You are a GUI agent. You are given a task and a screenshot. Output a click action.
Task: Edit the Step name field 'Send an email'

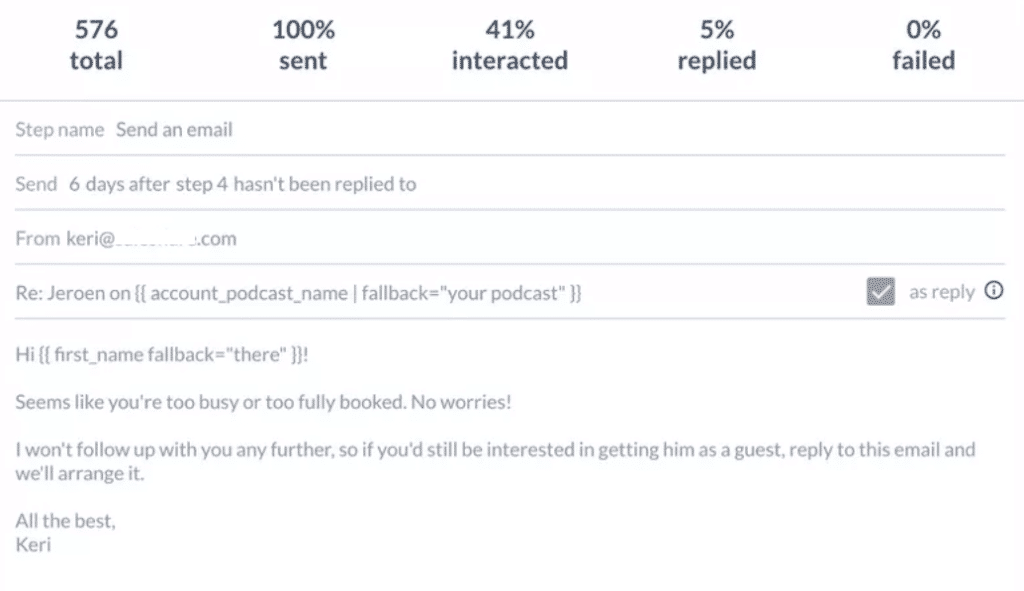[174, 129]
